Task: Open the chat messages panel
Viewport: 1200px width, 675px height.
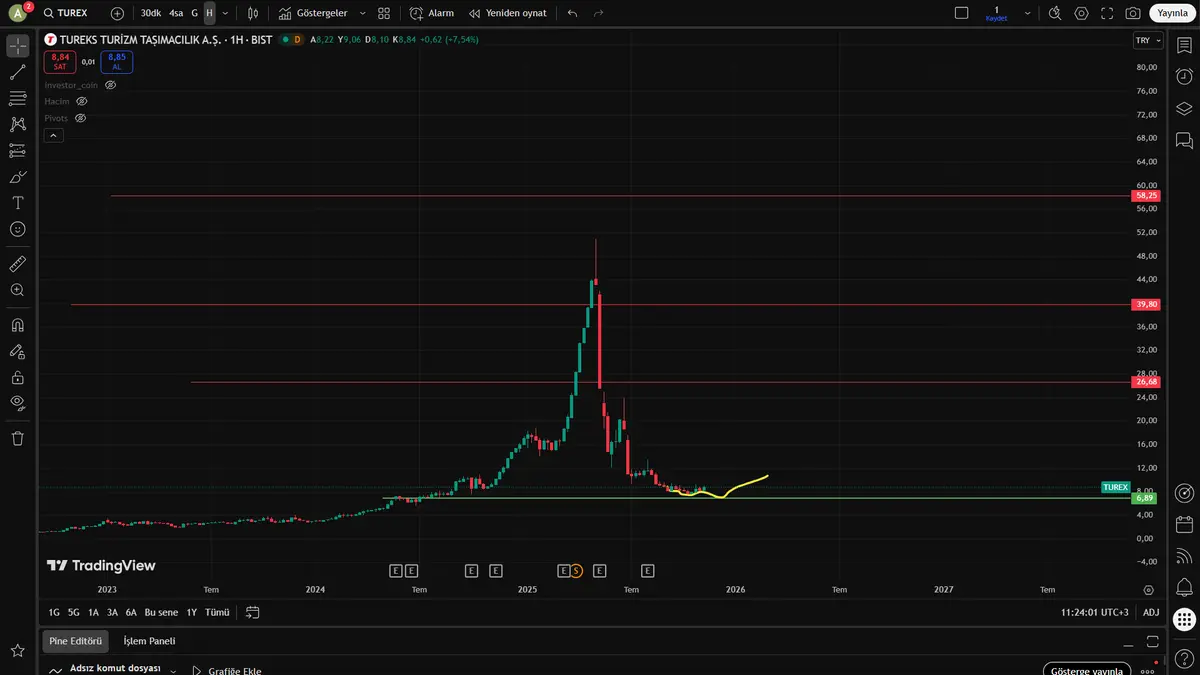Action: click(1184, 139)
